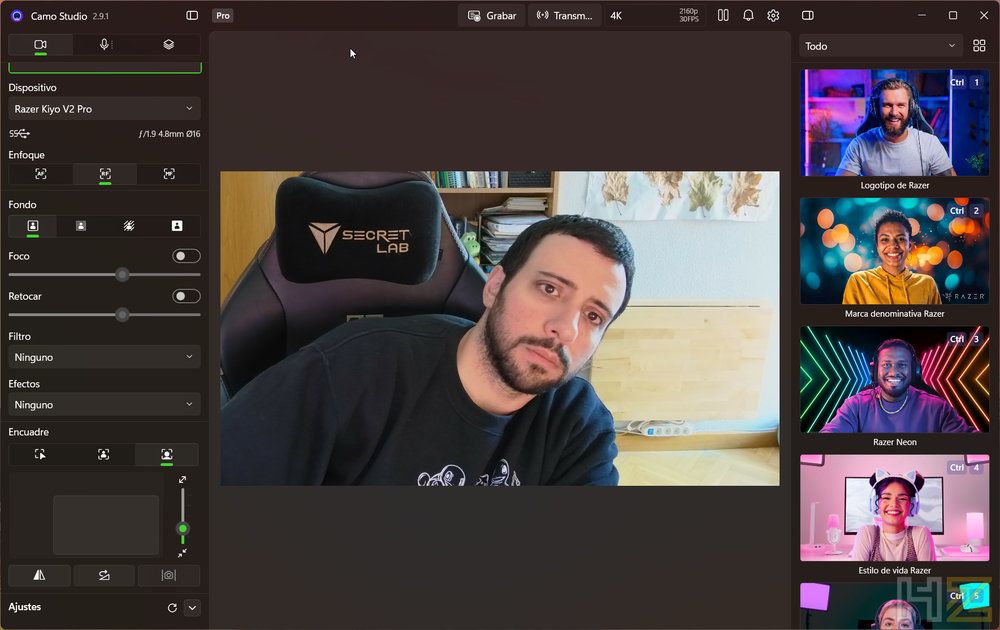The image size is (1000, 630).
Task: Click the Transm... streaming button
Action: pos(564,16)
